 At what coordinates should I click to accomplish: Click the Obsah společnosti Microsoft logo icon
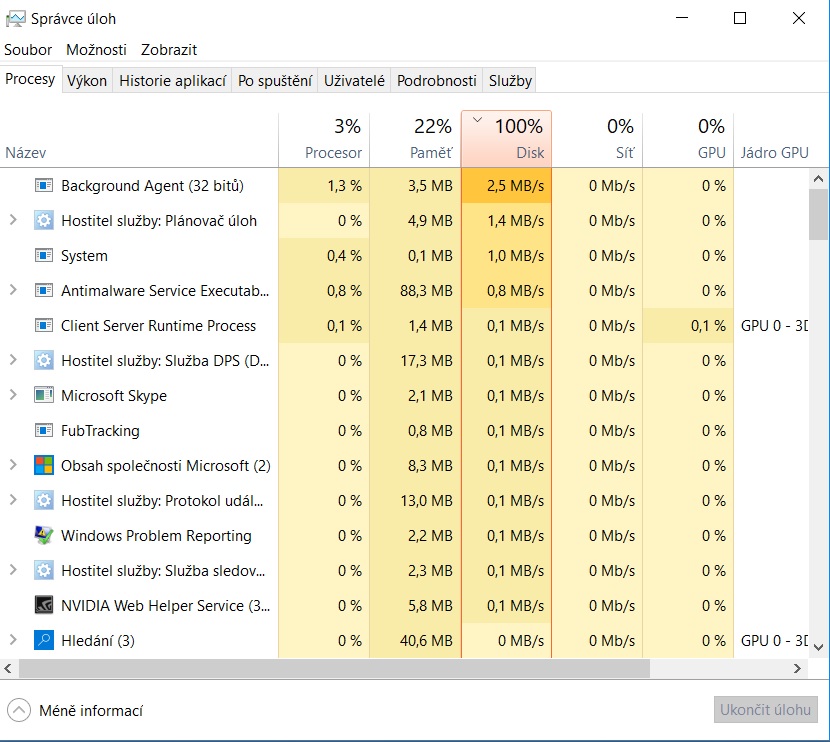[x=44, y=466]
